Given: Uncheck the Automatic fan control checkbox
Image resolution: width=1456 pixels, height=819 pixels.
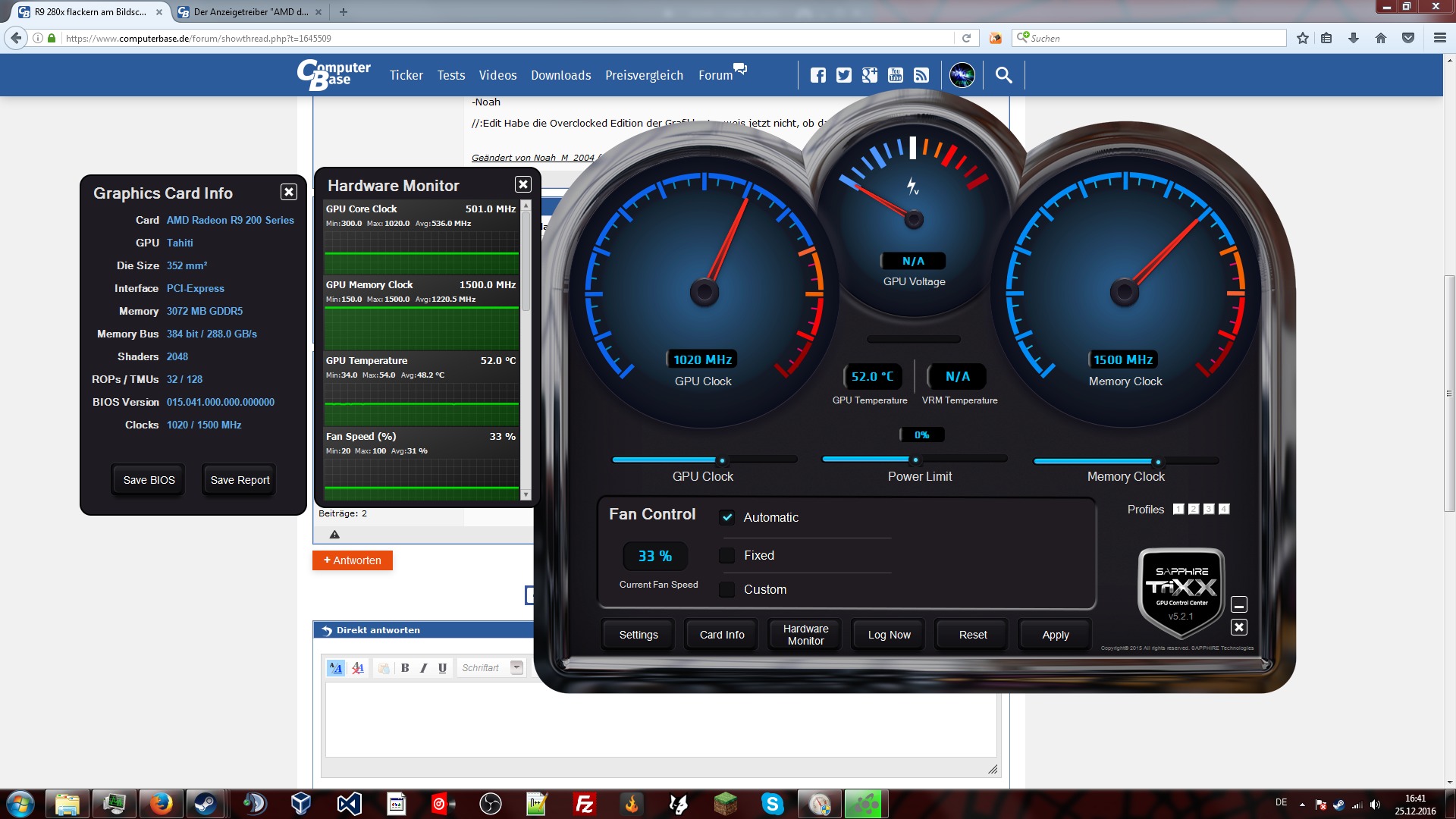Looking at the screenshot, I should [x=727, y=517].
